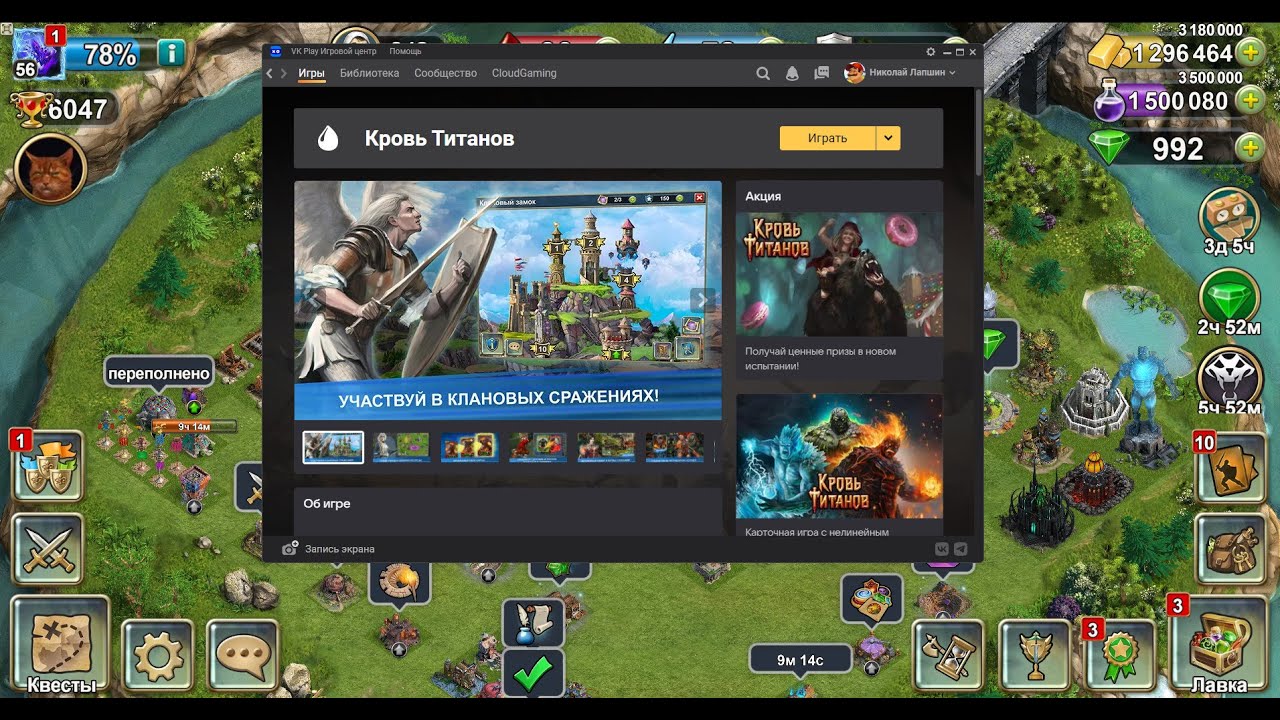This screenshot has height=720, width=1280.
Task: Open the blue info button near 78%
Action: [171, 53]
